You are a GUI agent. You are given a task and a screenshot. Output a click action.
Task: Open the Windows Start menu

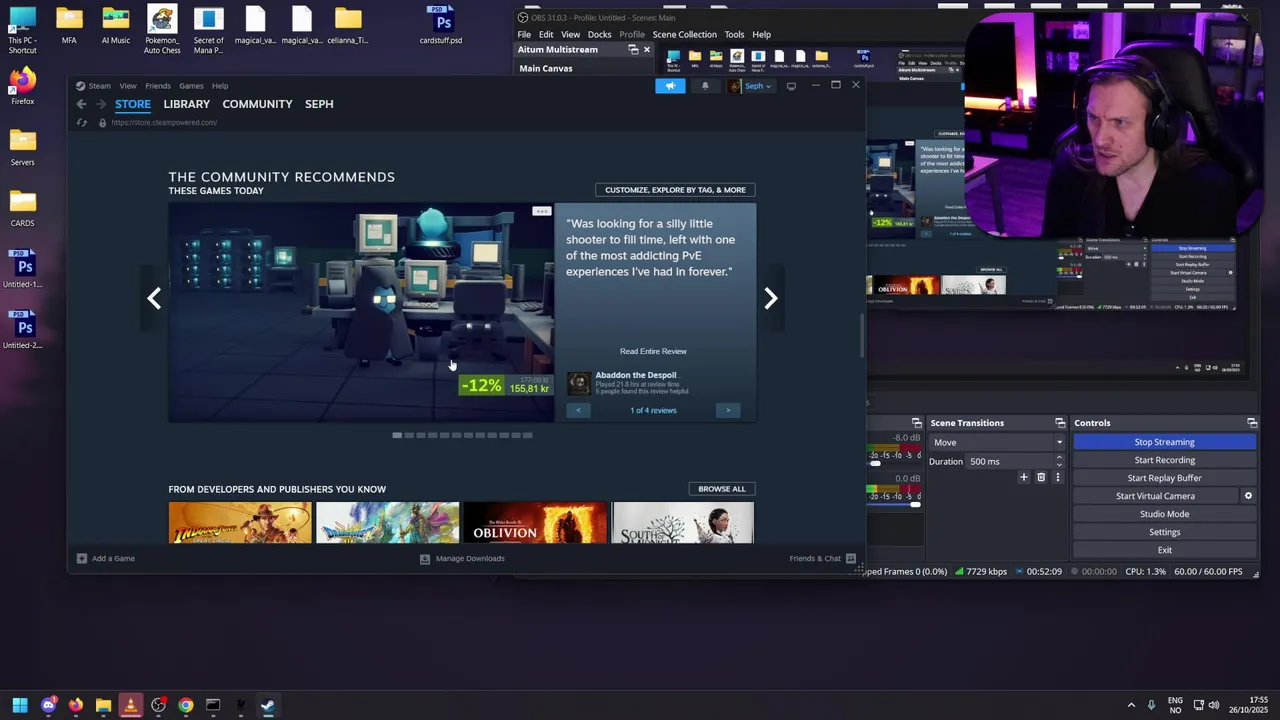tap(20, 705)
